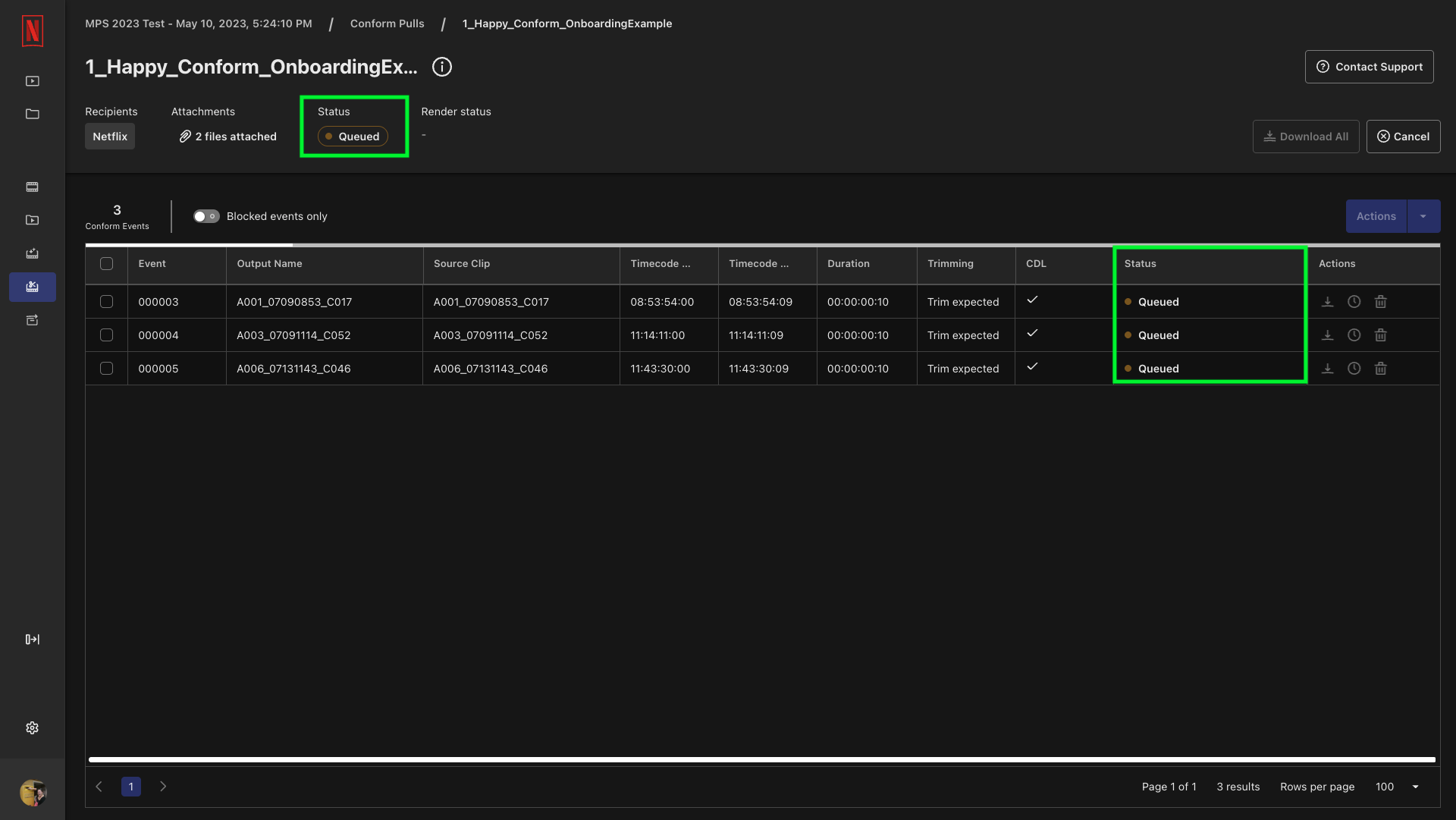
Task: Open the film strip sidebar icon
Action: 33,187
